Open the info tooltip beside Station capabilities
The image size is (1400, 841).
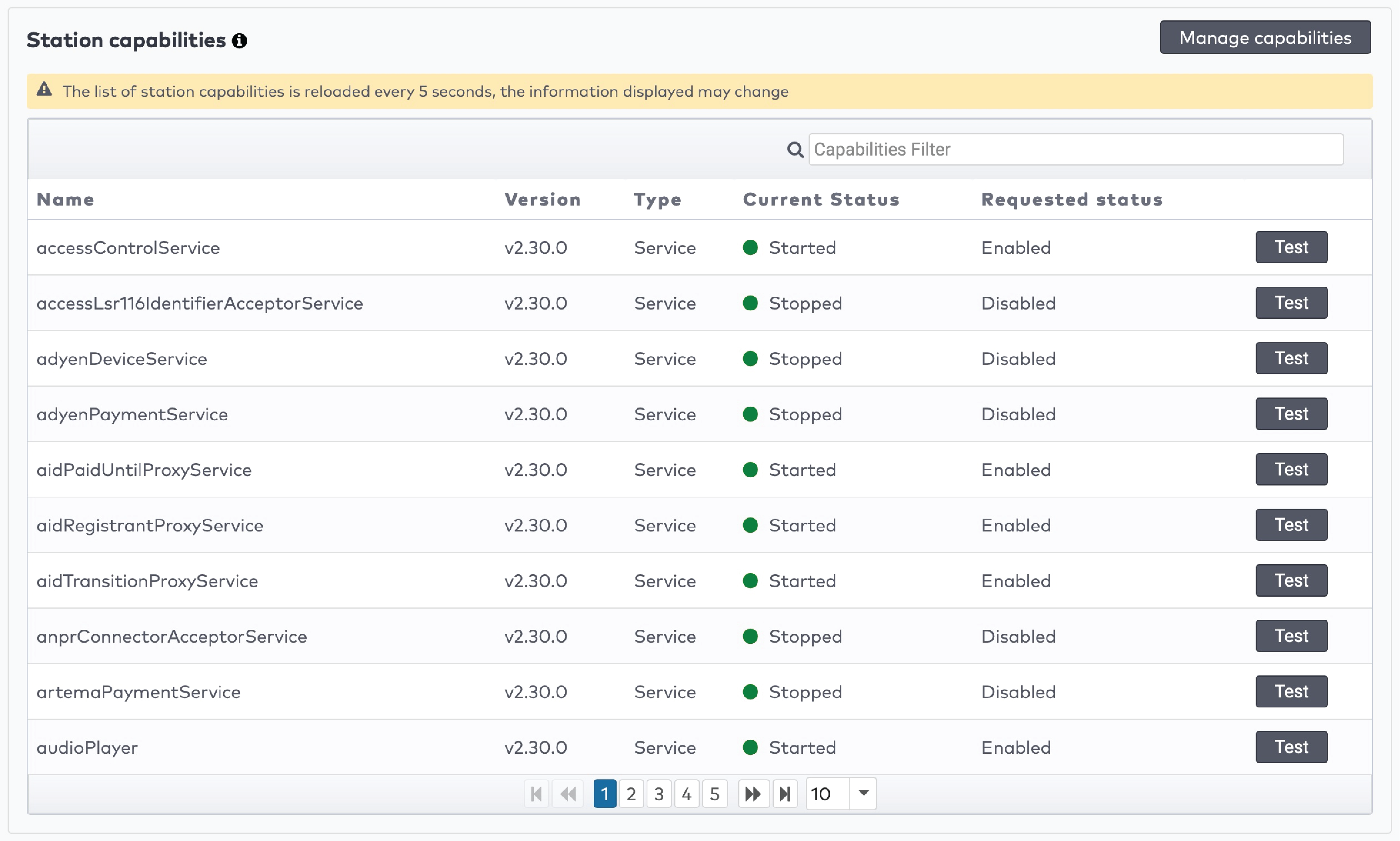point(240,40)
